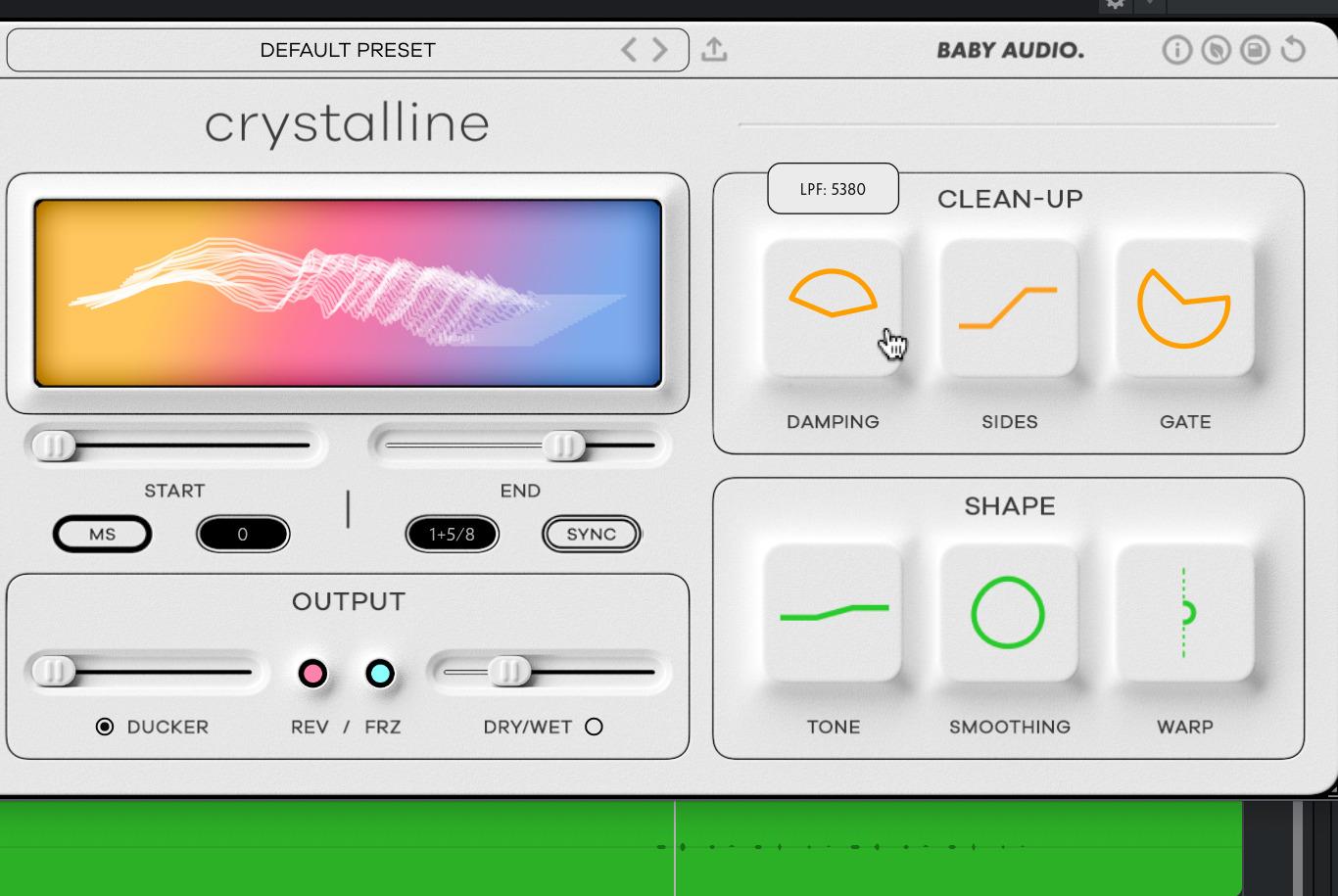Click the CLEAN-UP section heading
Image resolution: width=1338 pixels, height=896 pixels.
(x=1010, y=199)
